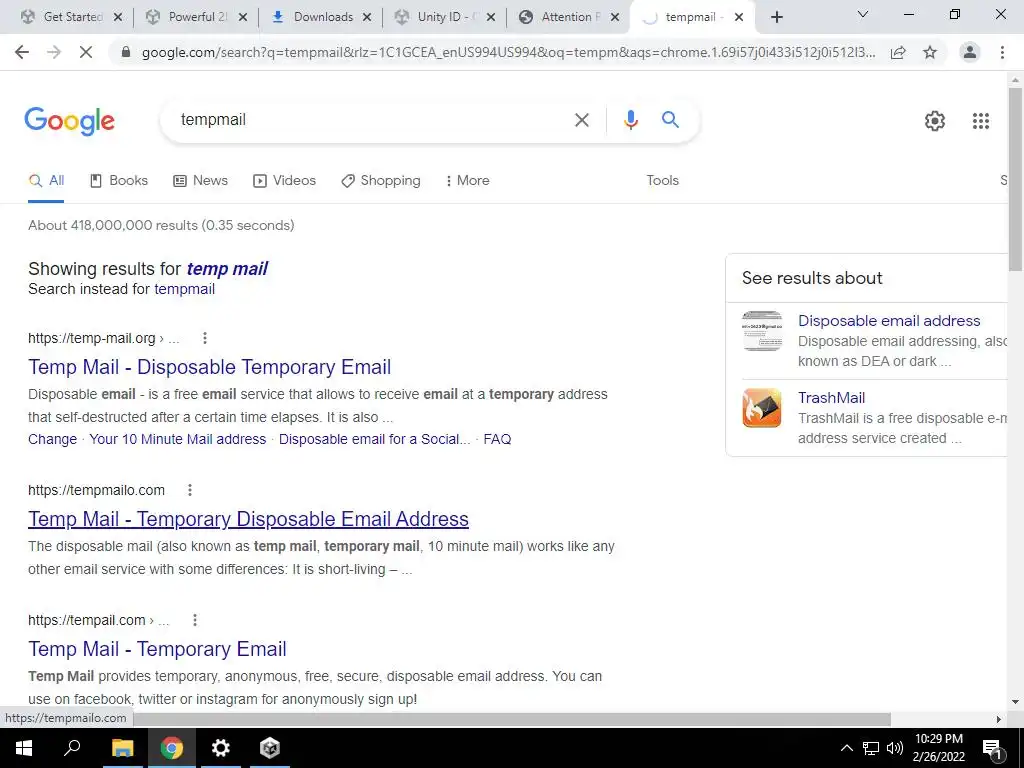Click the lock icon in address bar
Viewport: 1024px width, 768px height.
tap(126, 52)
